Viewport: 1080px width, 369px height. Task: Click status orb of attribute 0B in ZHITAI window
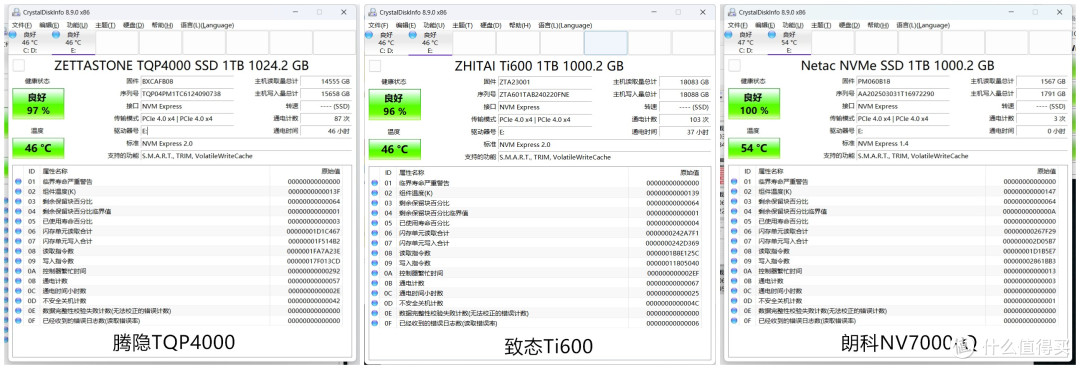[375, 283]
